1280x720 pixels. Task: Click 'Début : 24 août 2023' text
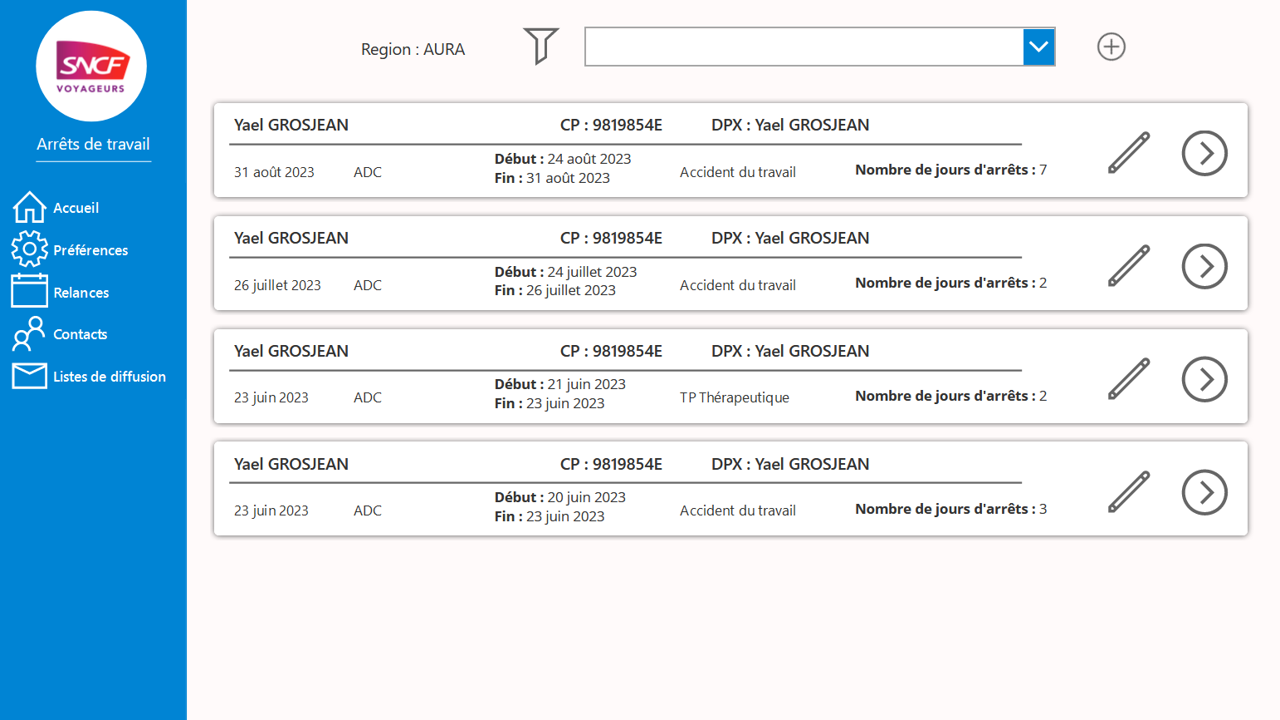click(563, 159)
